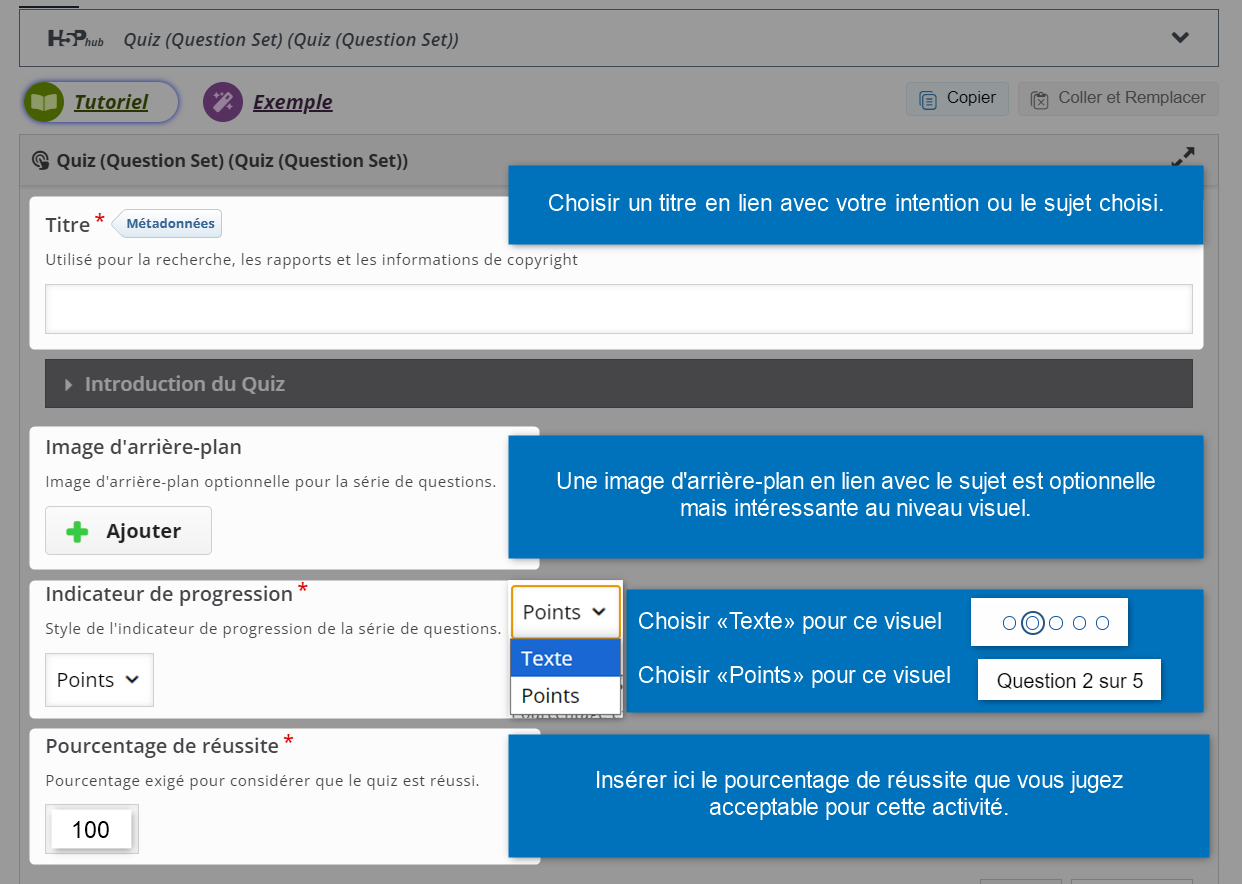Enter fullscreen with the diagonal arrows icon

pos(1183,157)
